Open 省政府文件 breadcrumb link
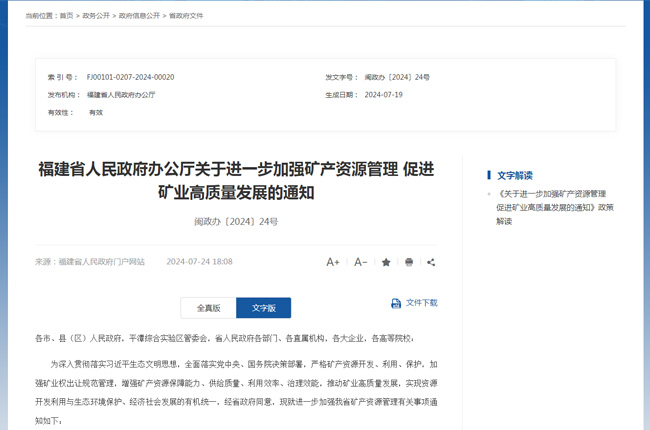650x430 pixels. coord(185,16)
